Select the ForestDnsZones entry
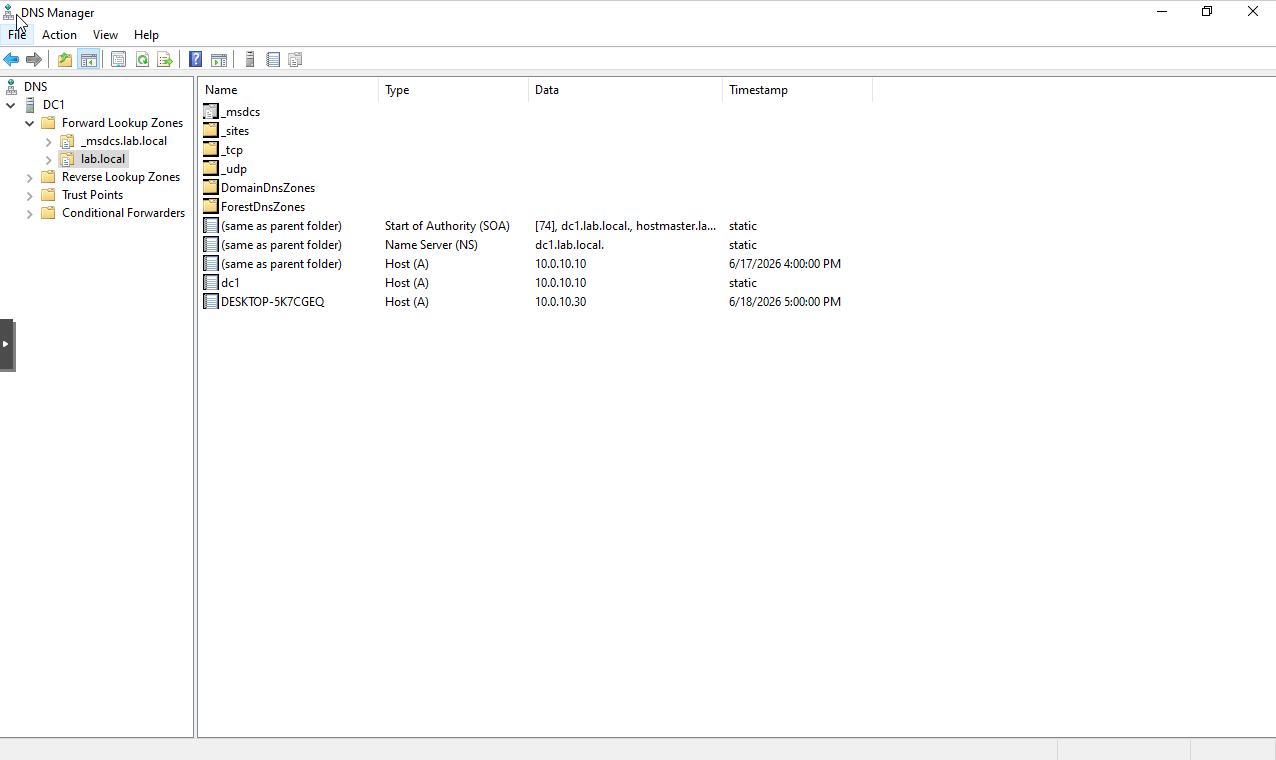 pos(263,207)
